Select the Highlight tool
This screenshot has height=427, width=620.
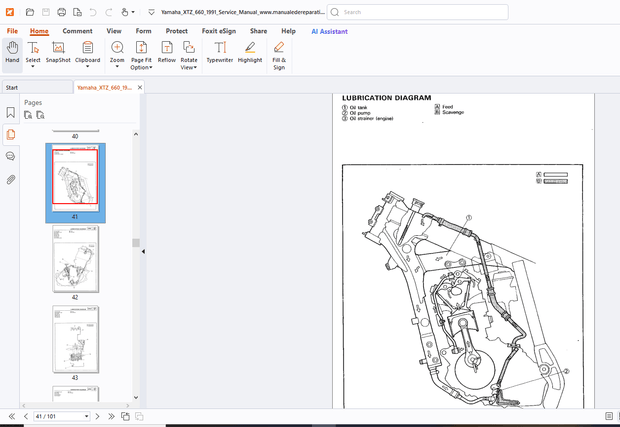pos(250,52)
